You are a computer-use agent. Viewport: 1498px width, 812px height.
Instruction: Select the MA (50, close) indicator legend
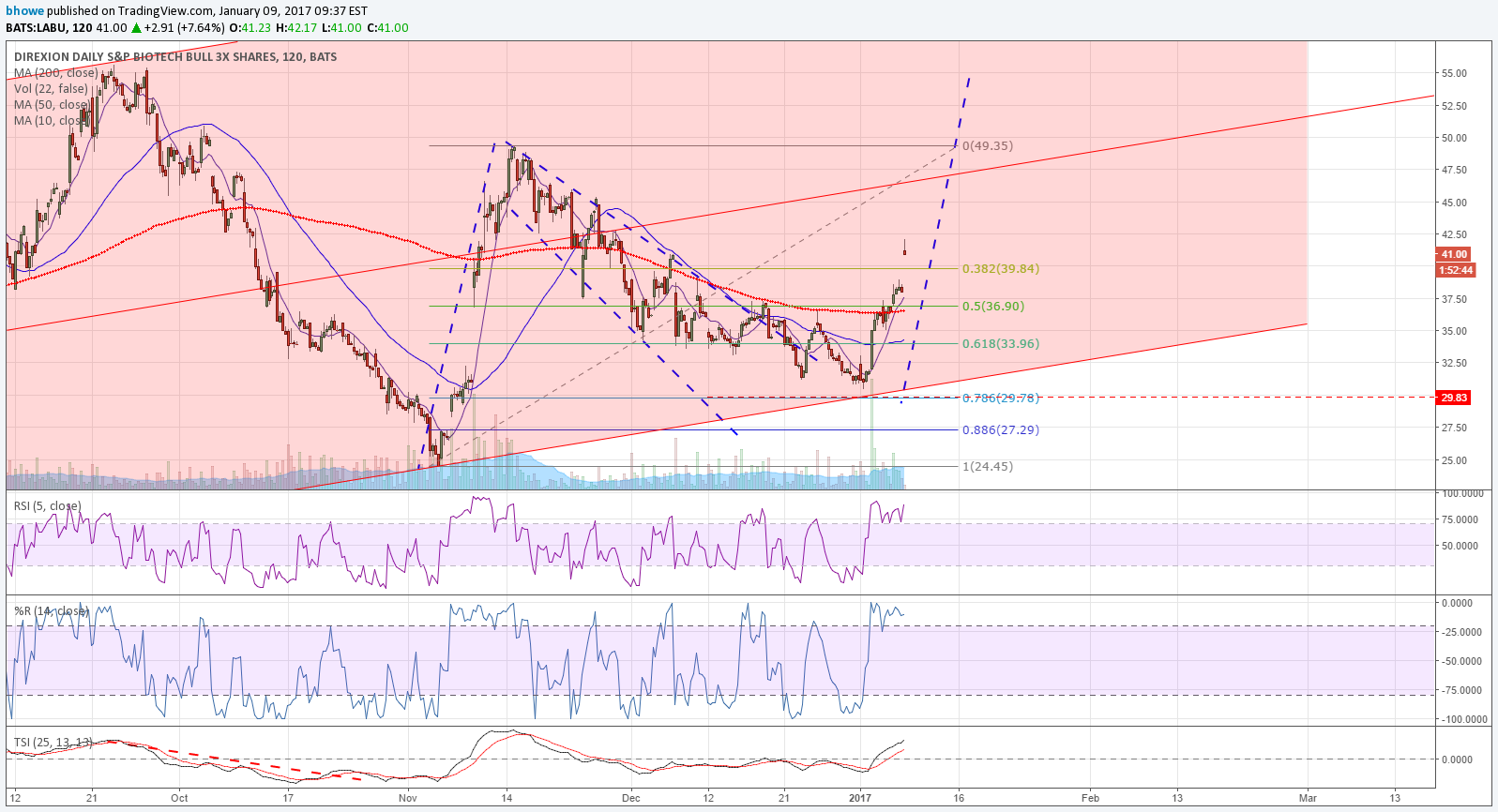53,105
